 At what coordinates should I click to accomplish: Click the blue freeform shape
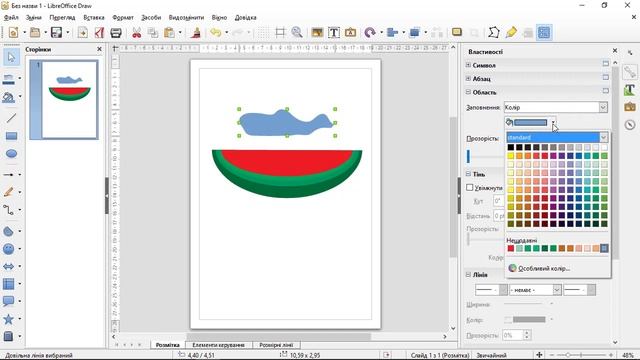coord(286,122)
